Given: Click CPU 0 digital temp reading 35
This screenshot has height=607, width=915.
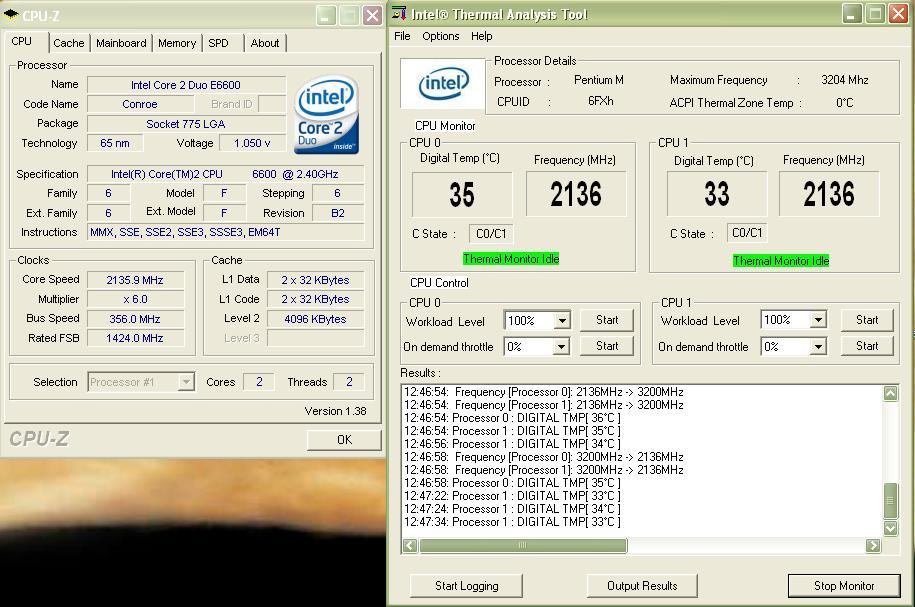Looking at the screenshot, I should coord(462,194).
